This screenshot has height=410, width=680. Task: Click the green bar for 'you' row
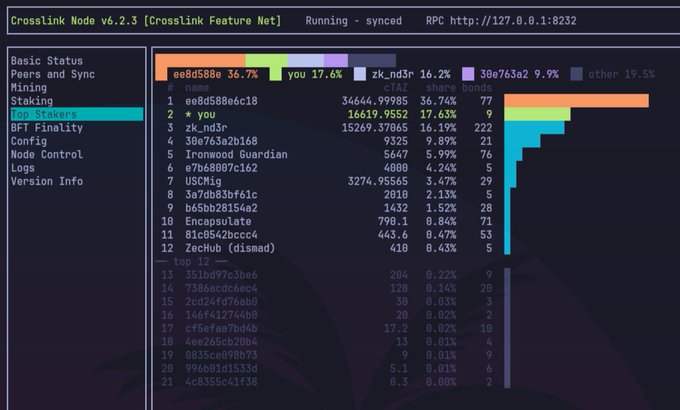coord(537,114)
